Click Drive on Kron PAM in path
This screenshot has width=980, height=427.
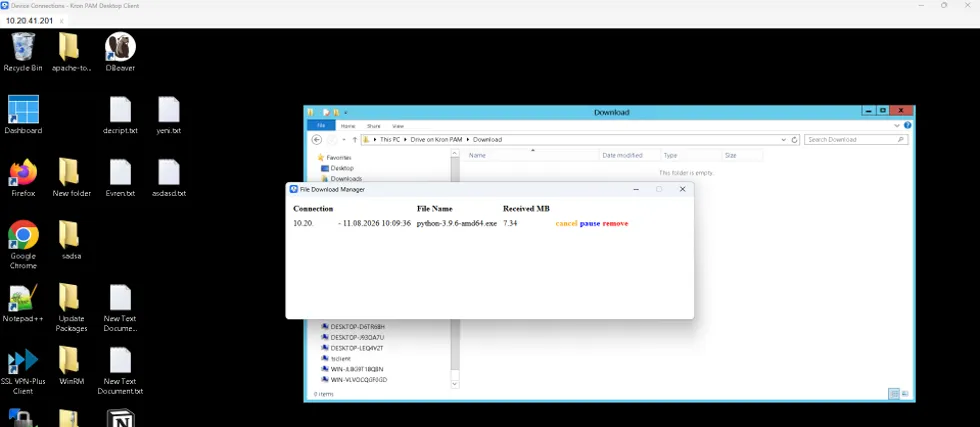(x=436, y=139)
